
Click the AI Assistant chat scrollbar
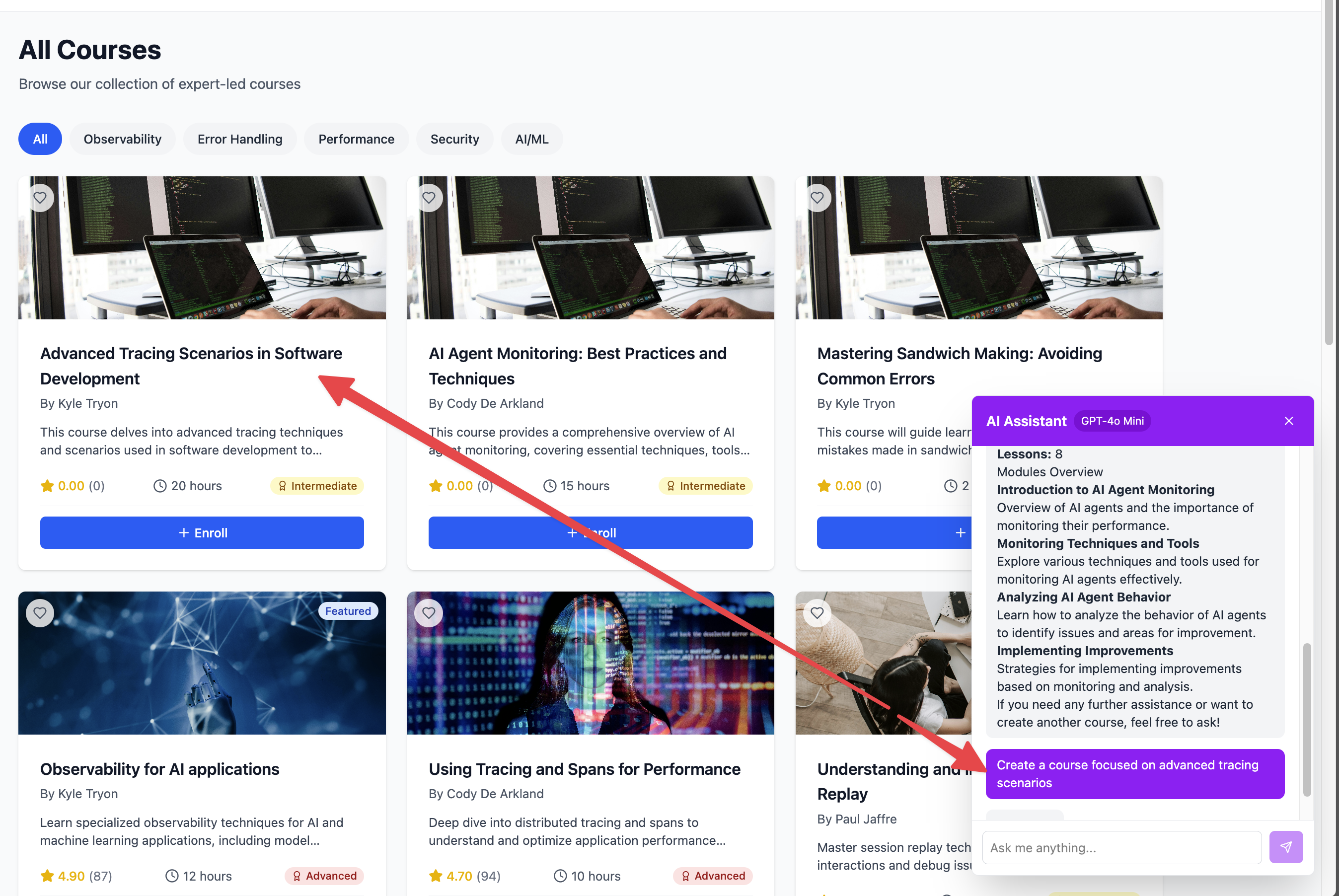[x=1306, y=720]
